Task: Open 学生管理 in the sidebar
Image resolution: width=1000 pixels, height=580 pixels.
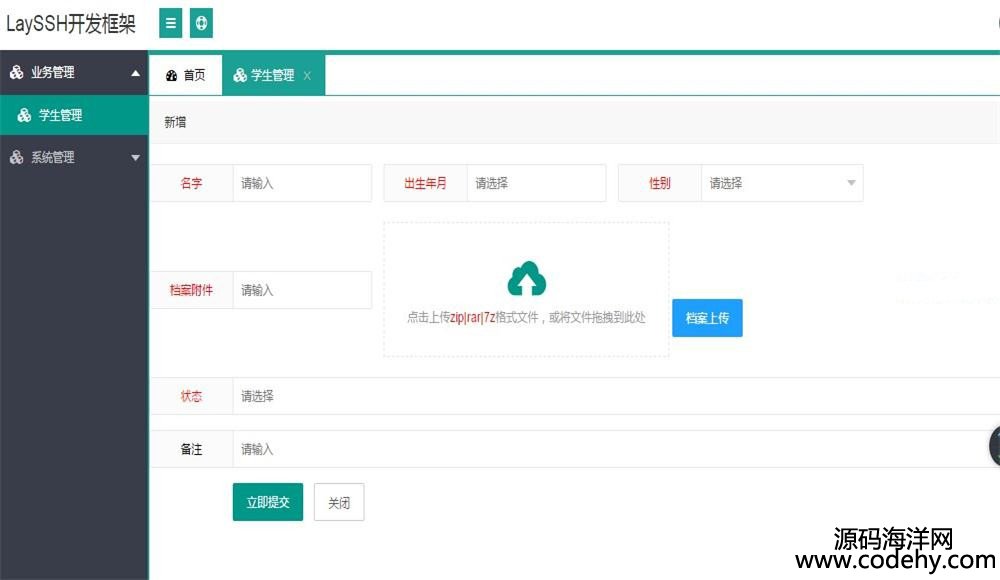Action: 74,115
